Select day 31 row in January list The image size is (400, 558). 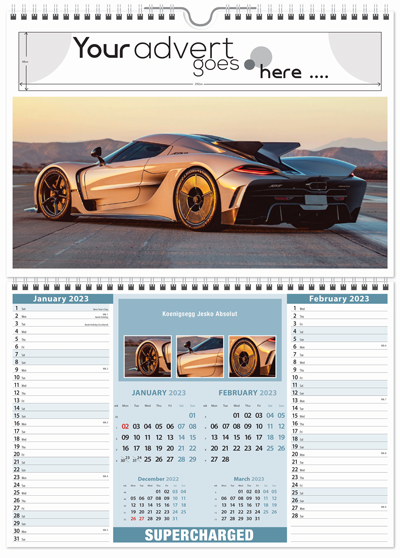tap(61, 539)
